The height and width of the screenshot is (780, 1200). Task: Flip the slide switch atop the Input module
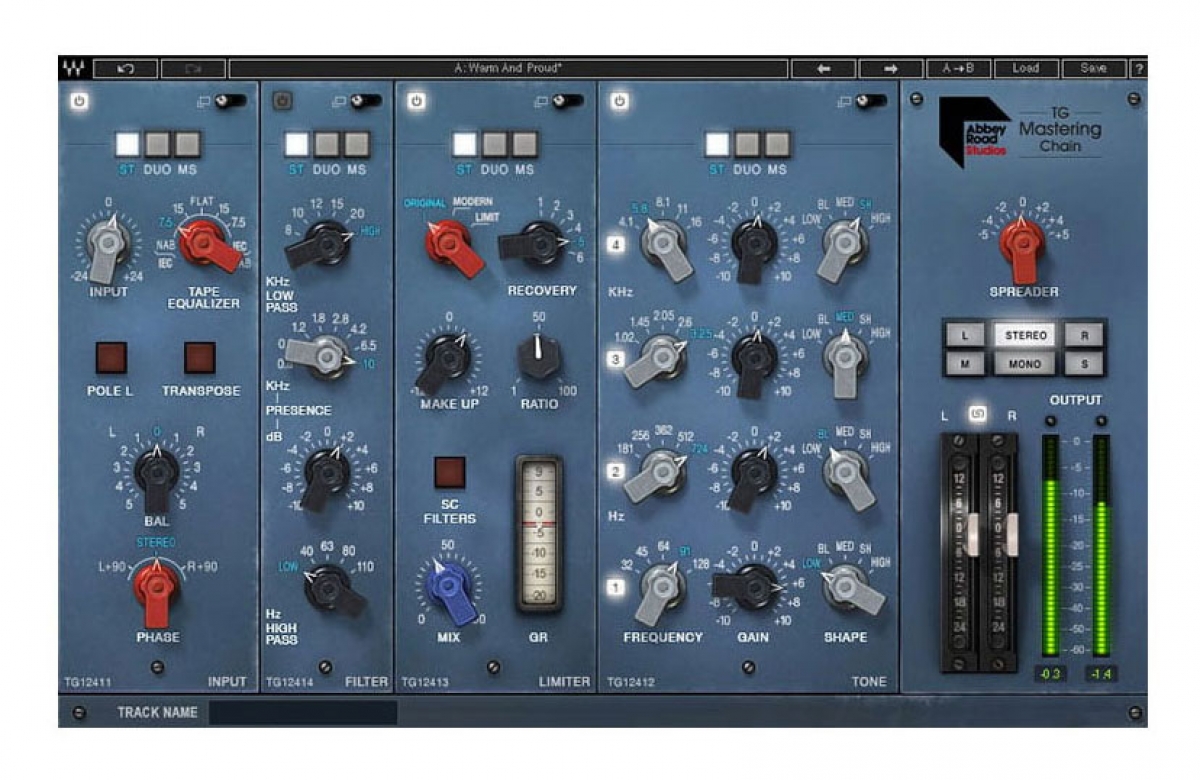pos(229,101)
